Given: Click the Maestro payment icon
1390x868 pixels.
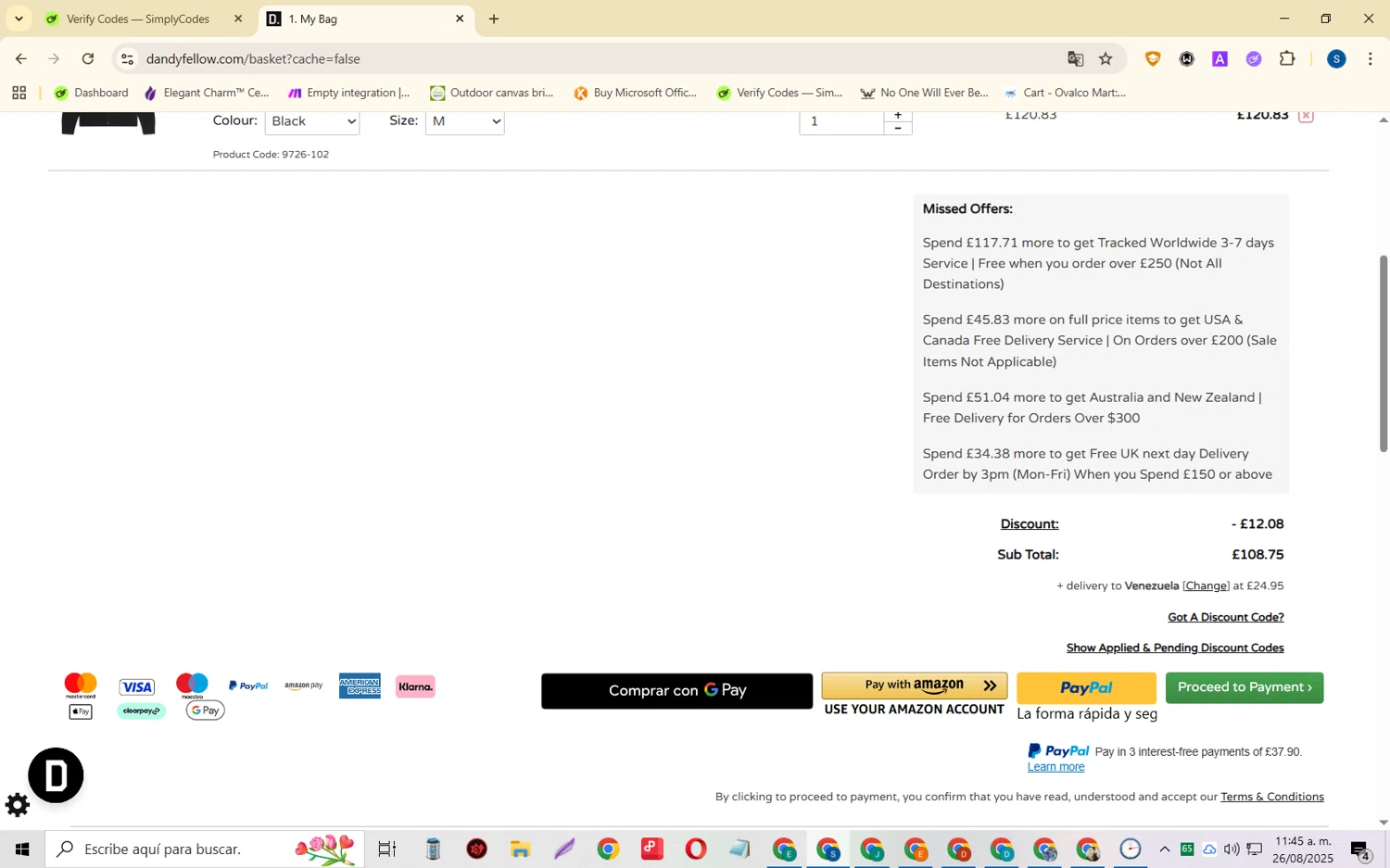Looking at the screenshot, I should (192, 686).
